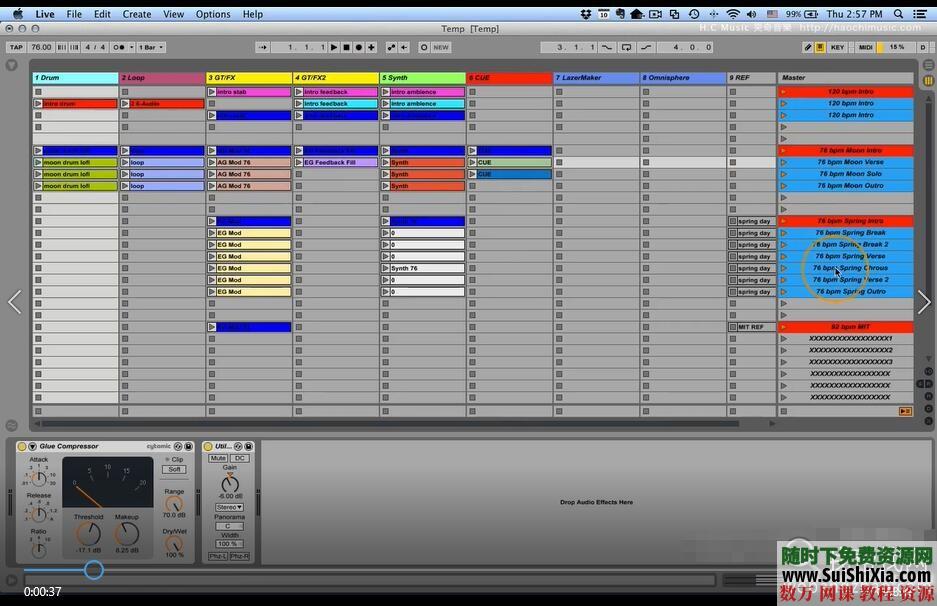Click the Panorama C field
Screen dimensions: 937x606
pyautogui.click(x=229, y=527)
